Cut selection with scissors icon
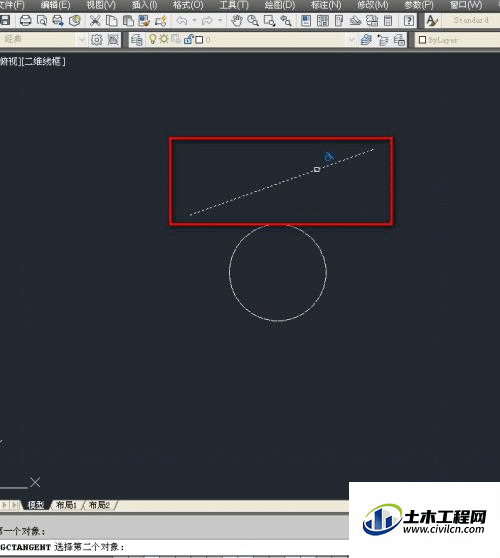500x558 pixels. click(95, 20)
